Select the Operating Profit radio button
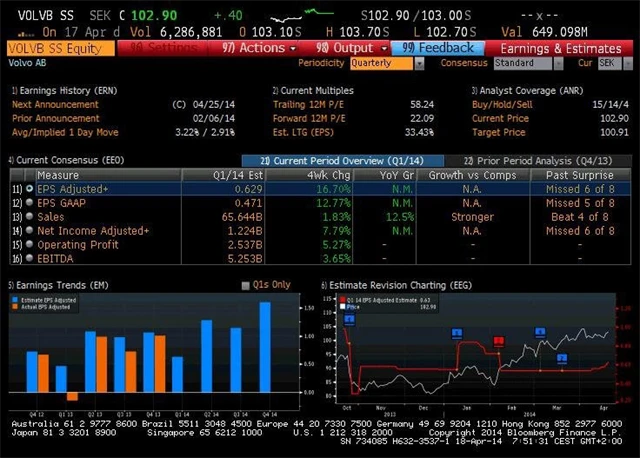640x458 pixels. pos(29,244)
